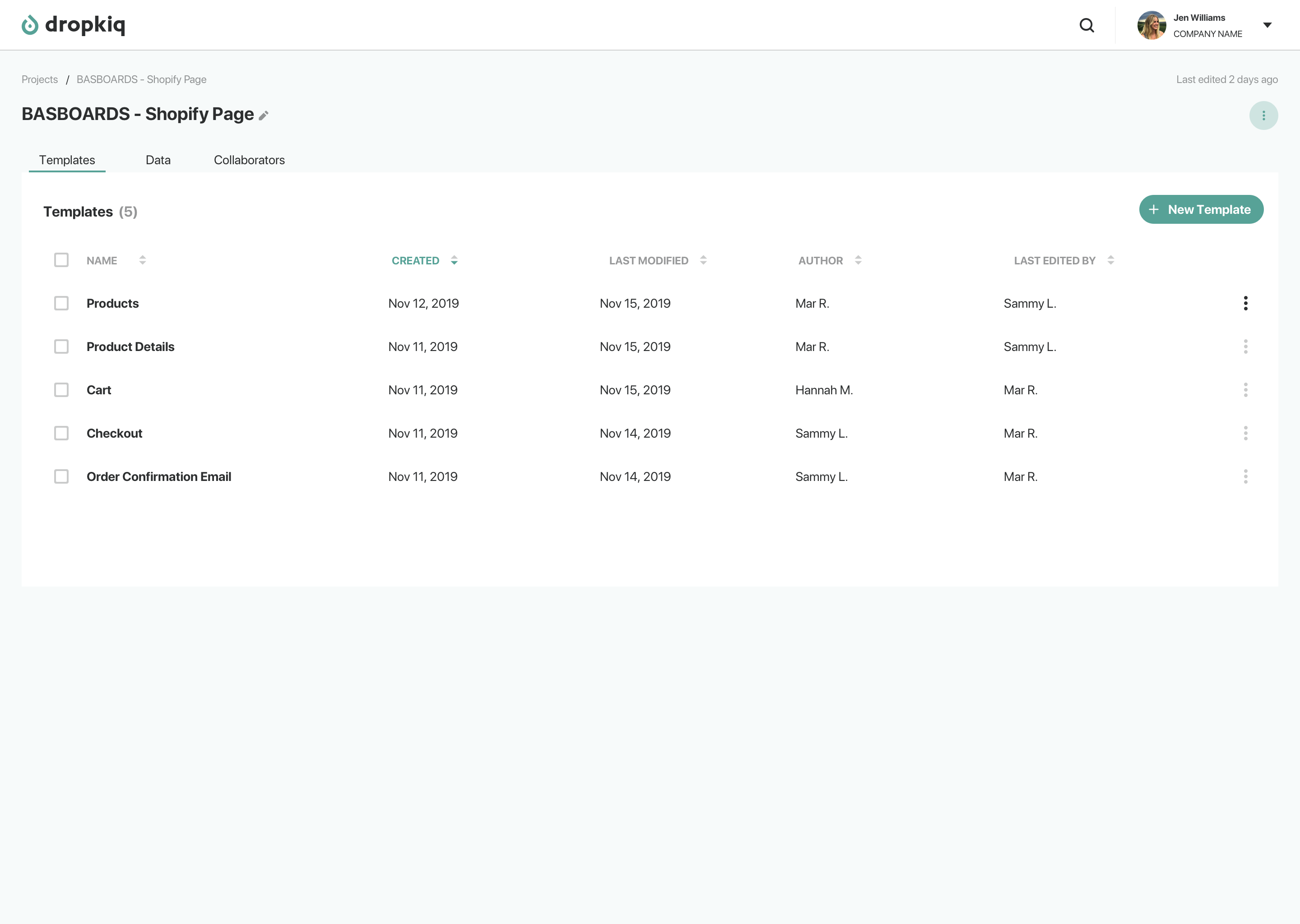Expand the Jen Williams account dropdown
Viewport: 1300px width, 924px height.
point(1267,25)
